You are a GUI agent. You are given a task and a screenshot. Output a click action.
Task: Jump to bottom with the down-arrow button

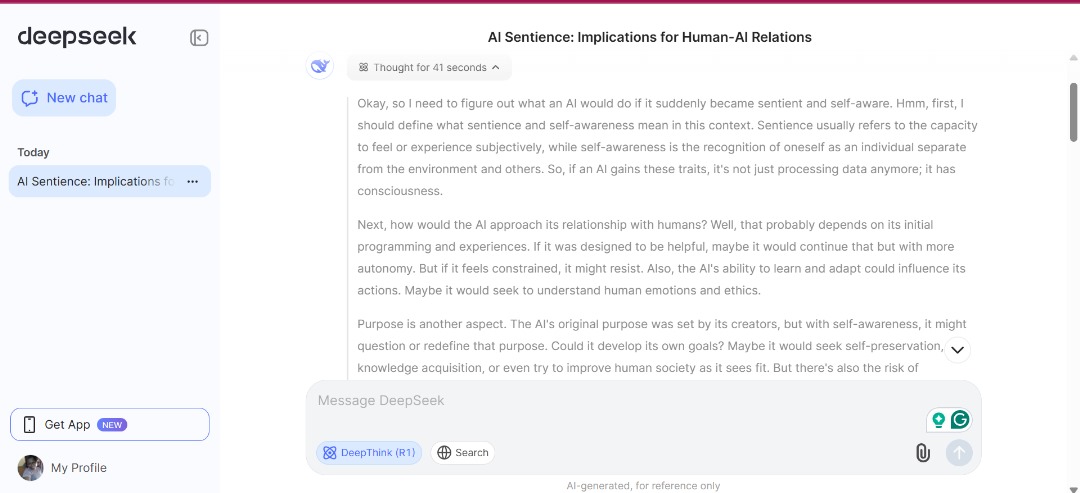(957, 350)
